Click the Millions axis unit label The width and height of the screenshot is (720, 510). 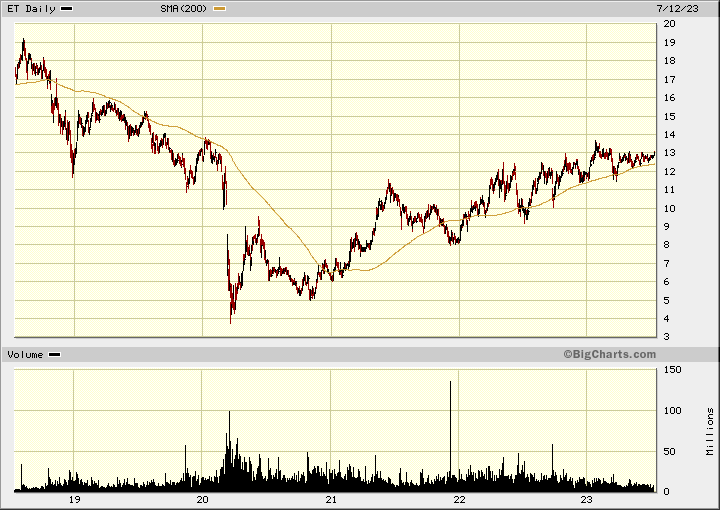pyautogui.click(x=710, y=432)
